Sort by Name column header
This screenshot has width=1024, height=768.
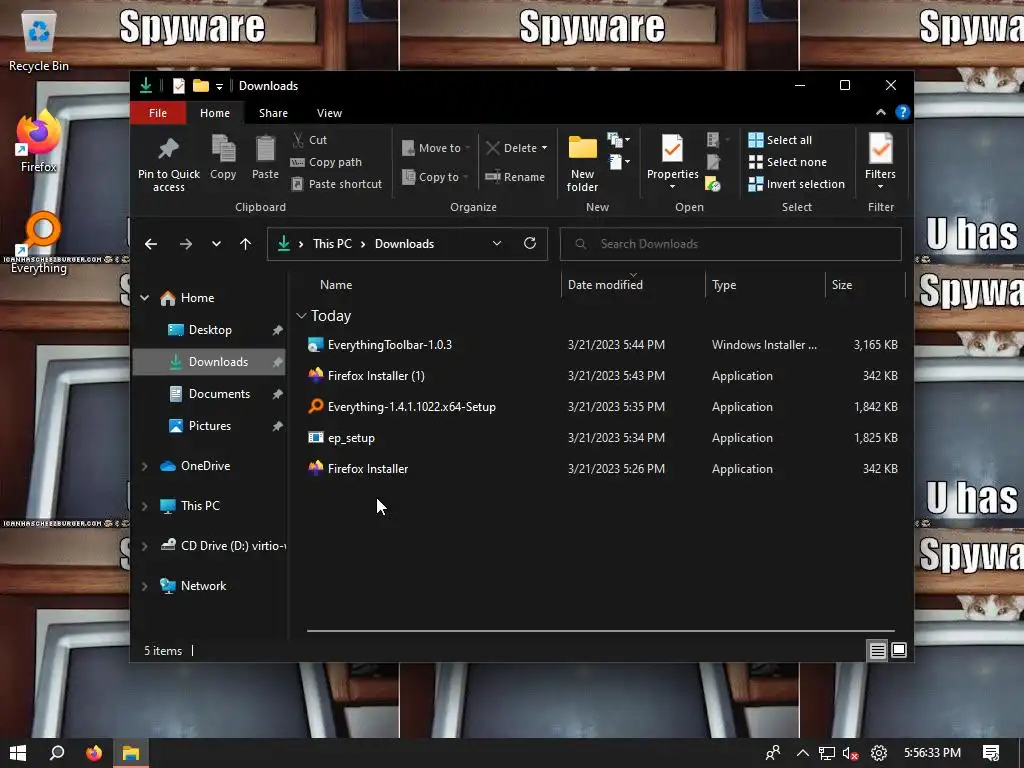[x=336, y=285]
